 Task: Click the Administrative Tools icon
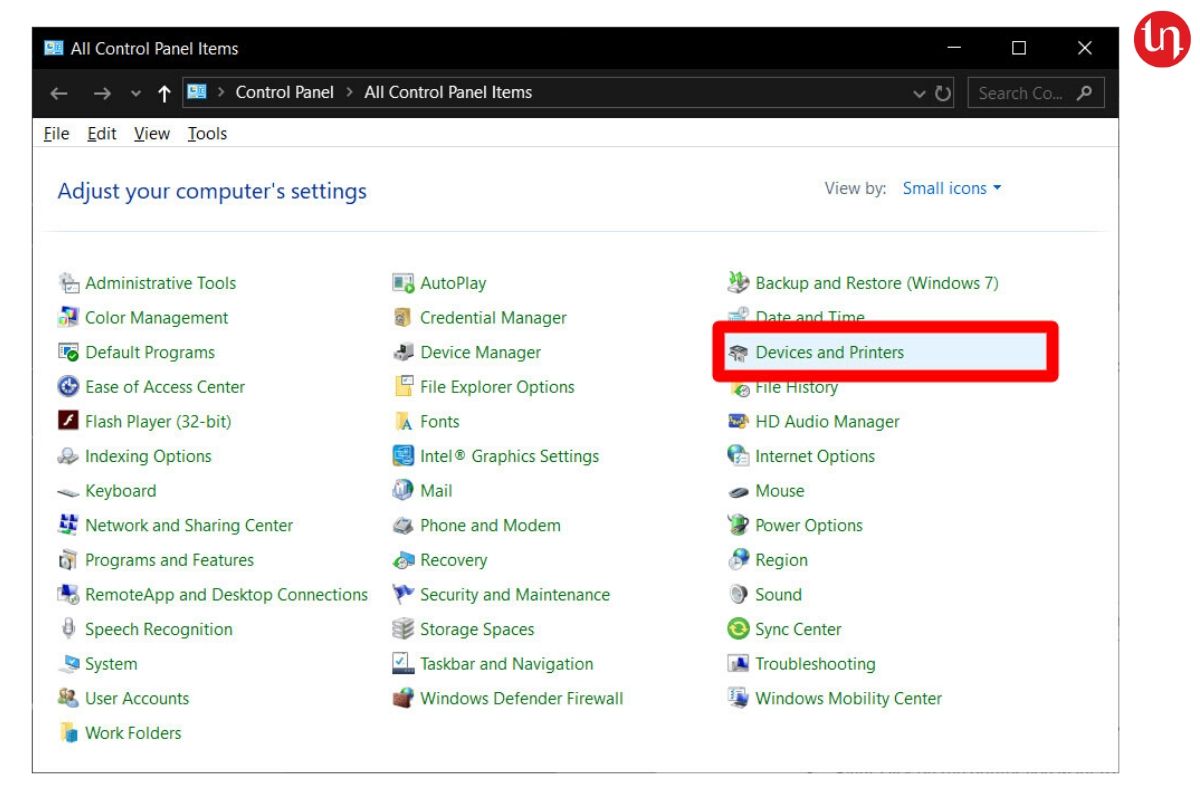pos(69,283)
